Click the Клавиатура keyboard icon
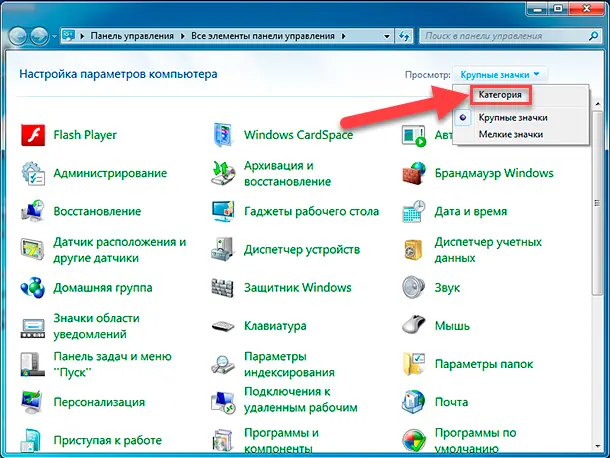This screenshot has width=610, height=458. click(x=223, y=326)
